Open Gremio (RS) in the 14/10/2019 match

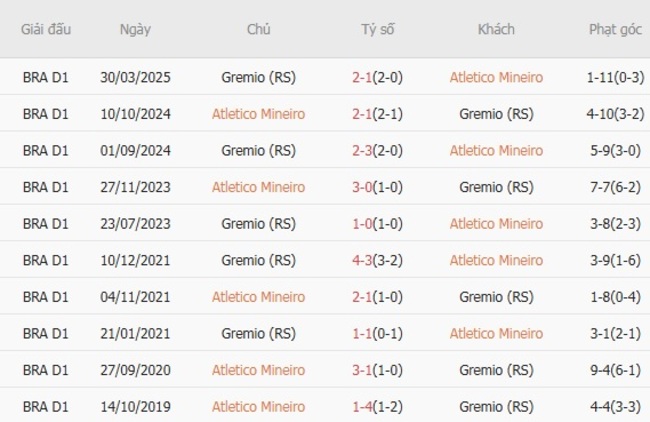pyautogui.click(x=496, y=407)
